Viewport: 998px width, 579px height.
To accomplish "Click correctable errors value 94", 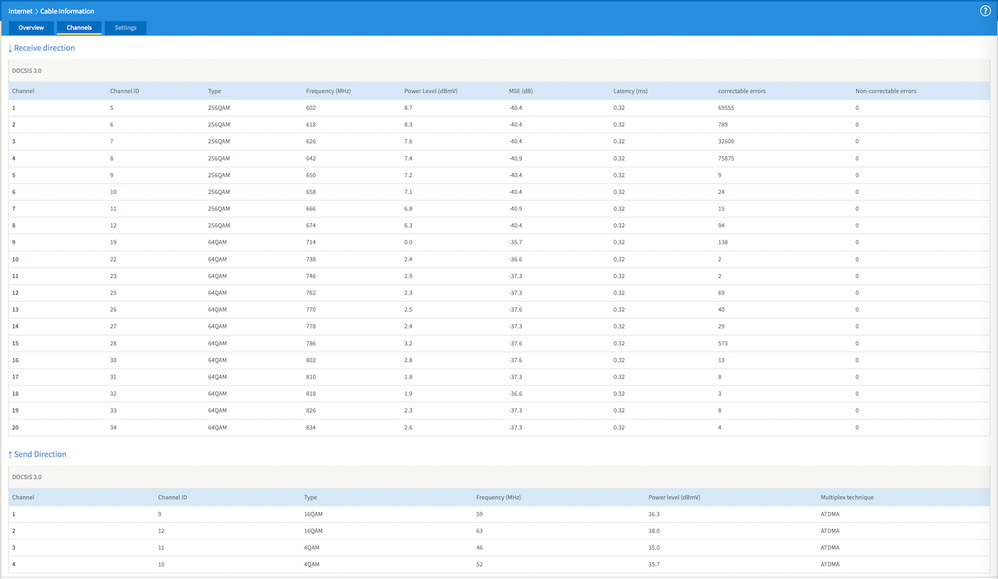I will point(721,225).
